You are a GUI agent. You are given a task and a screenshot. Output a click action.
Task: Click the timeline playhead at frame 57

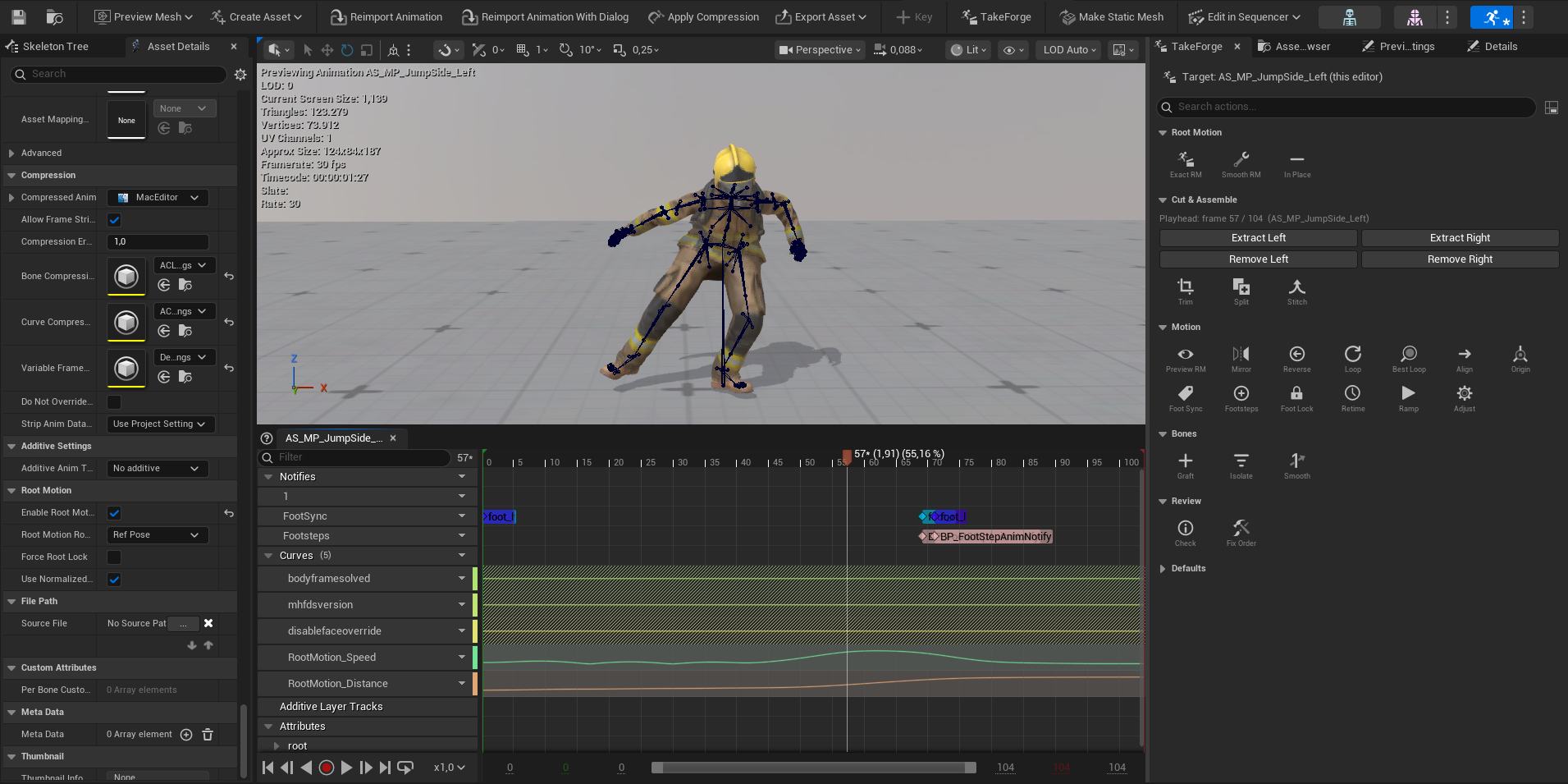pos(847,456)
